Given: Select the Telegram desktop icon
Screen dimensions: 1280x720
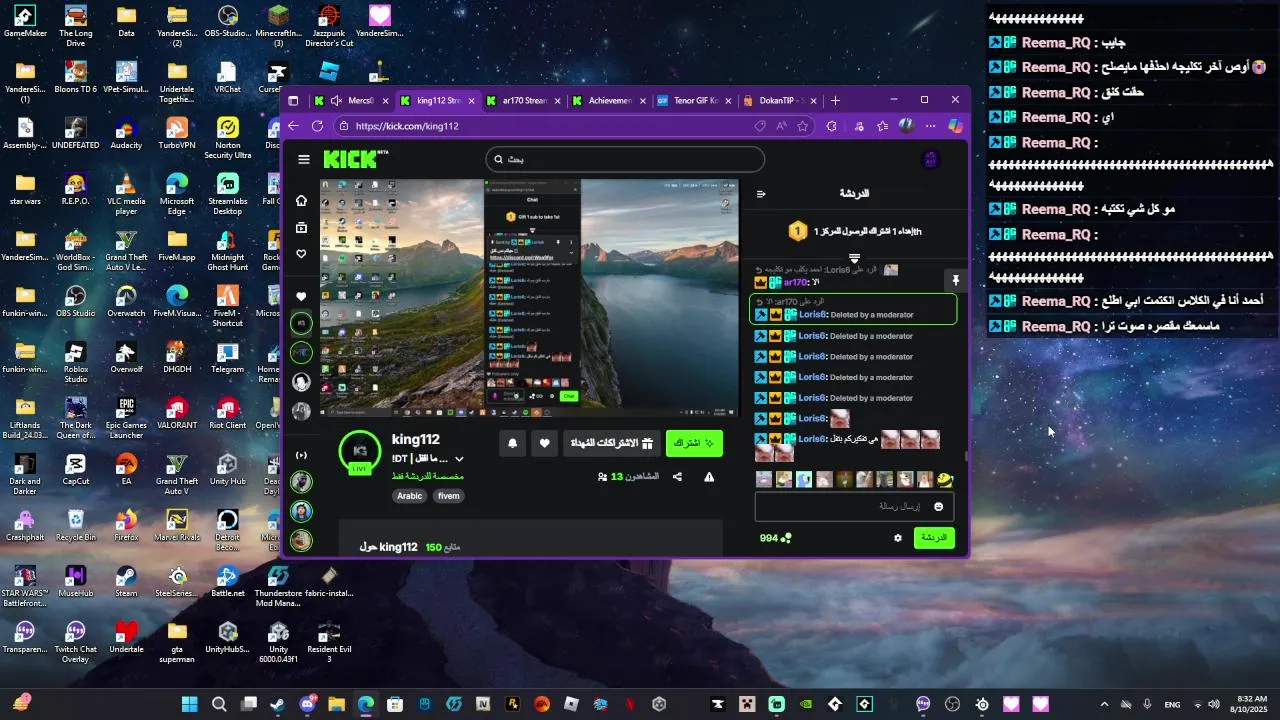Looking at the screenshot, I should click(228, 356).
